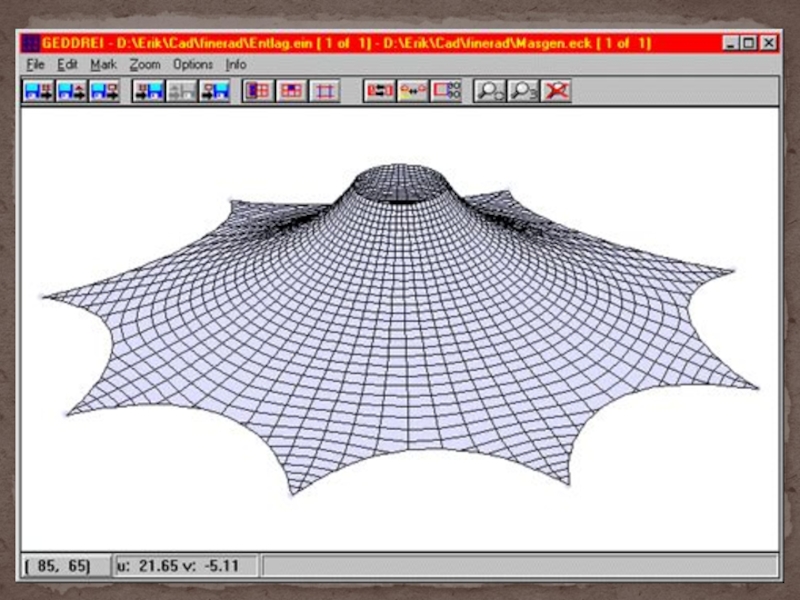800x600 pixels.
Task: Click the red swap-arrows icon
Action: point(379,91)
